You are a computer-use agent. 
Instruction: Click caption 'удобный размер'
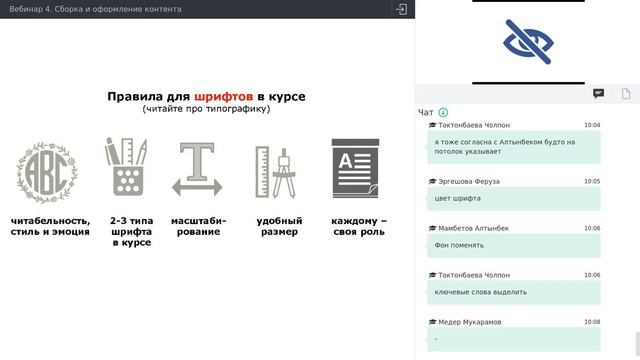pos(279,227)
